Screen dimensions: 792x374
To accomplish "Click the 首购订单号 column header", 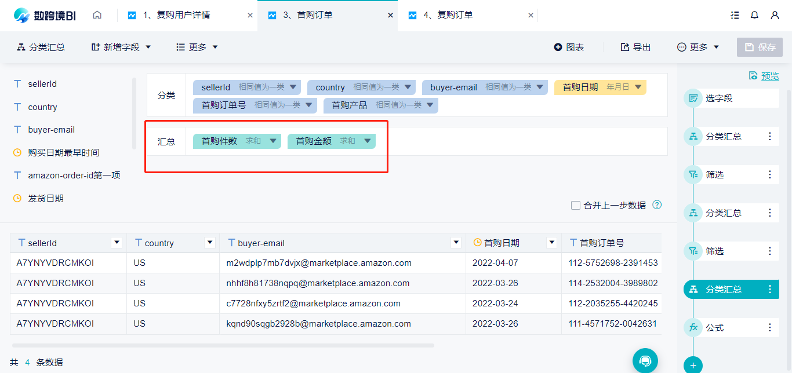I will [611, 243].
